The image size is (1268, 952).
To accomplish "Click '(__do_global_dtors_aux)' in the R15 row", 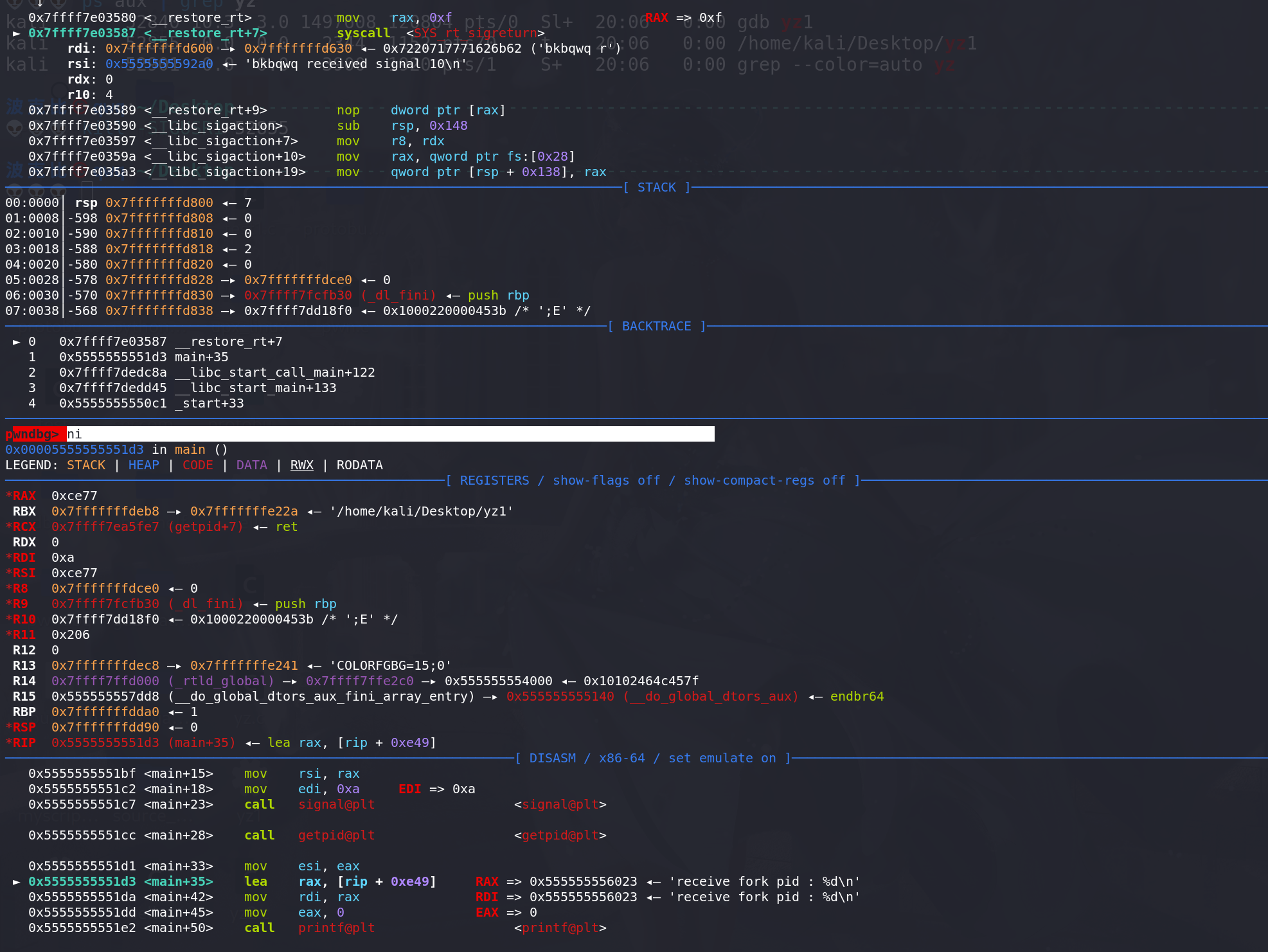I will tap(711, 696).
